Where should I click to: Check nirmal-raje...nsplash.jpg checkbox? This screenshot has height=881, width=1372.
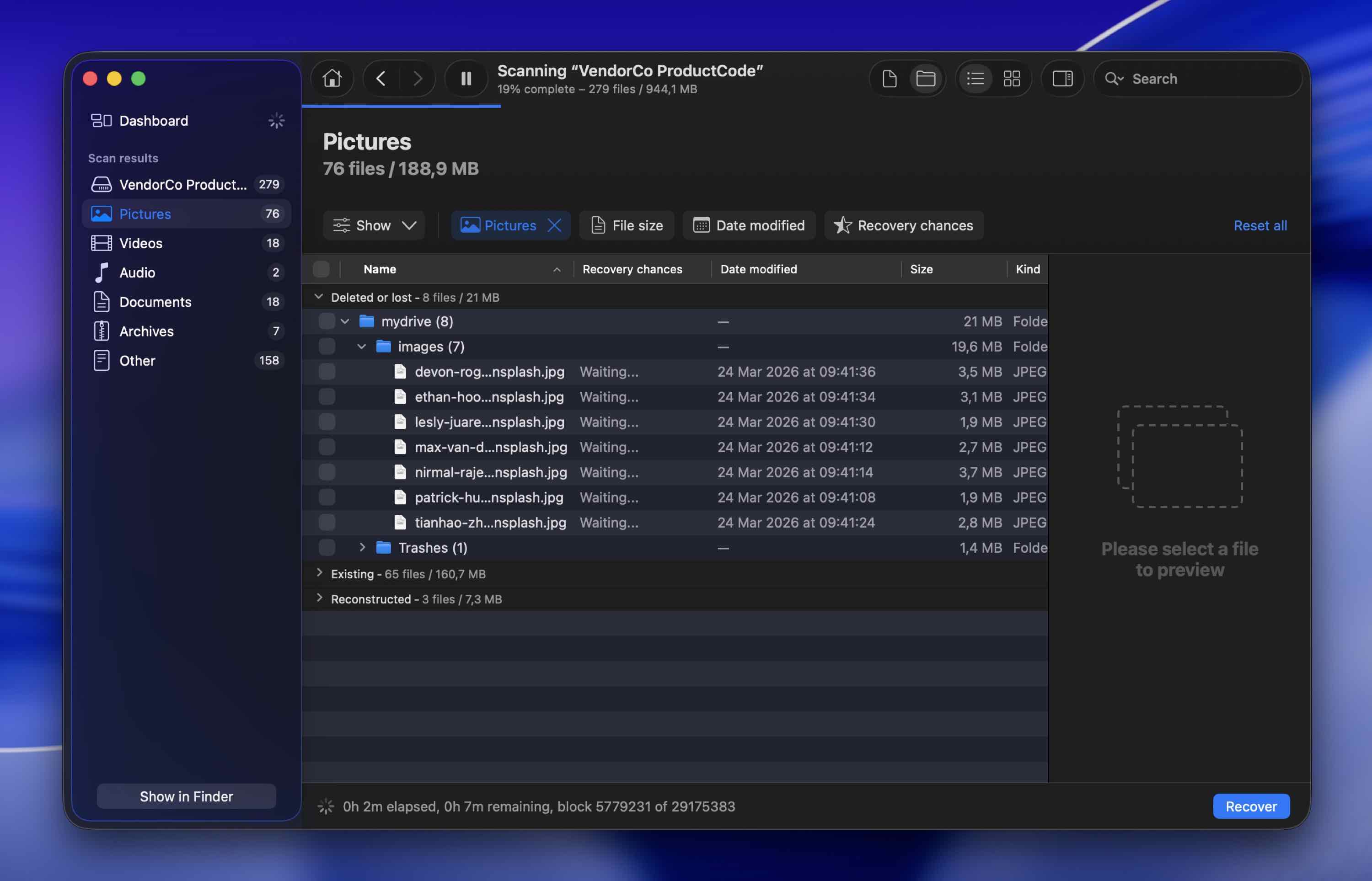pos(327,472)
